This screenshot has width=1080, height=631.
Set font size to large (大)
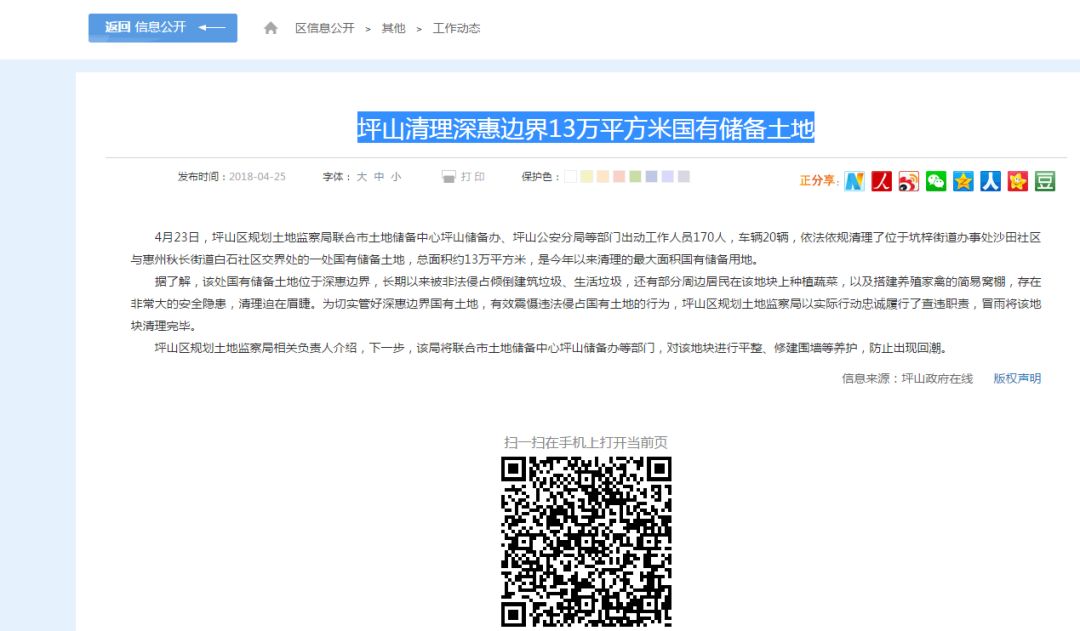pos(362,177)
